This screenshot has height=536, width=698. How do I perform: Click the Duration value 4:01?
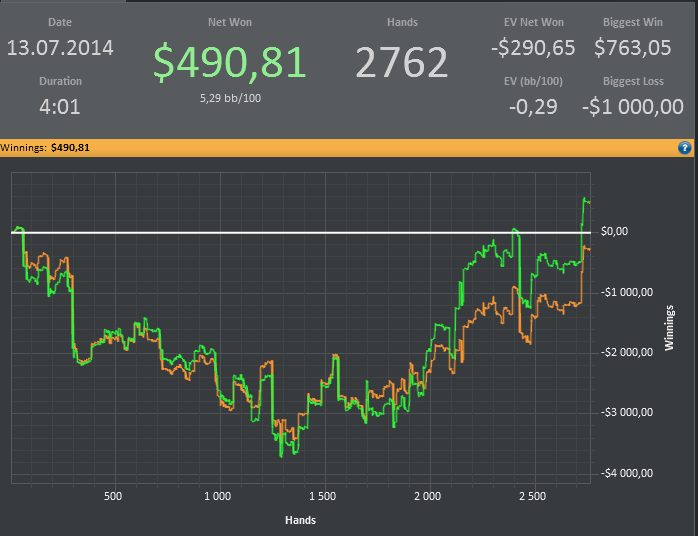coord(60,107)
